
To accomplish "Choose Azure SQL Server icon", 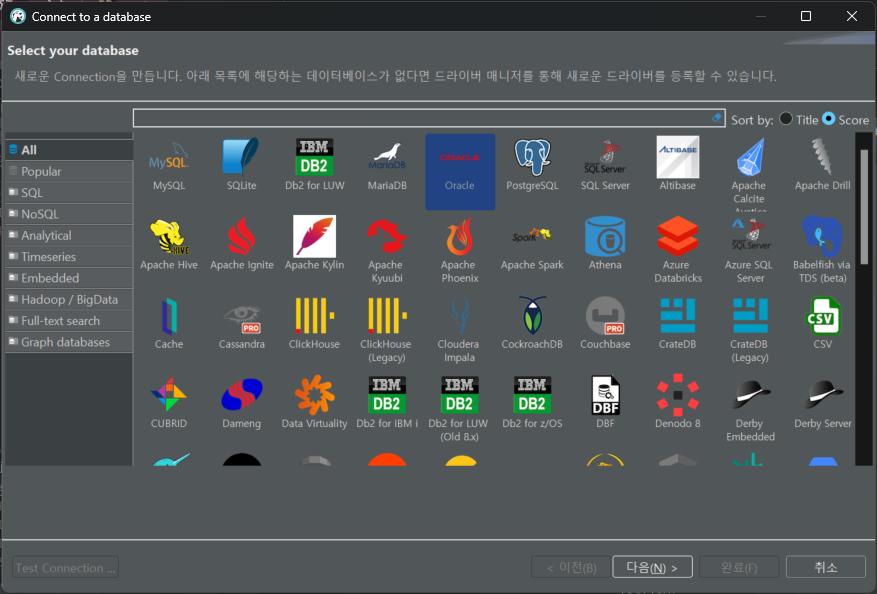I will [x=751, y=250].
